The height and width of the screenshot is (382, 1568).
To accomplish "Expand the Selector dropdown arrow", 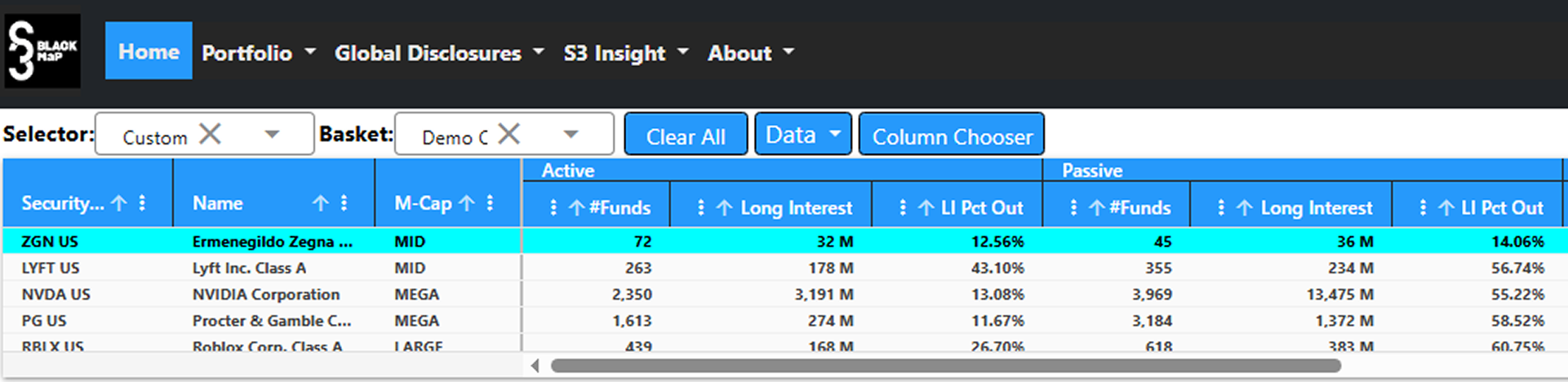I will (272, 135).
